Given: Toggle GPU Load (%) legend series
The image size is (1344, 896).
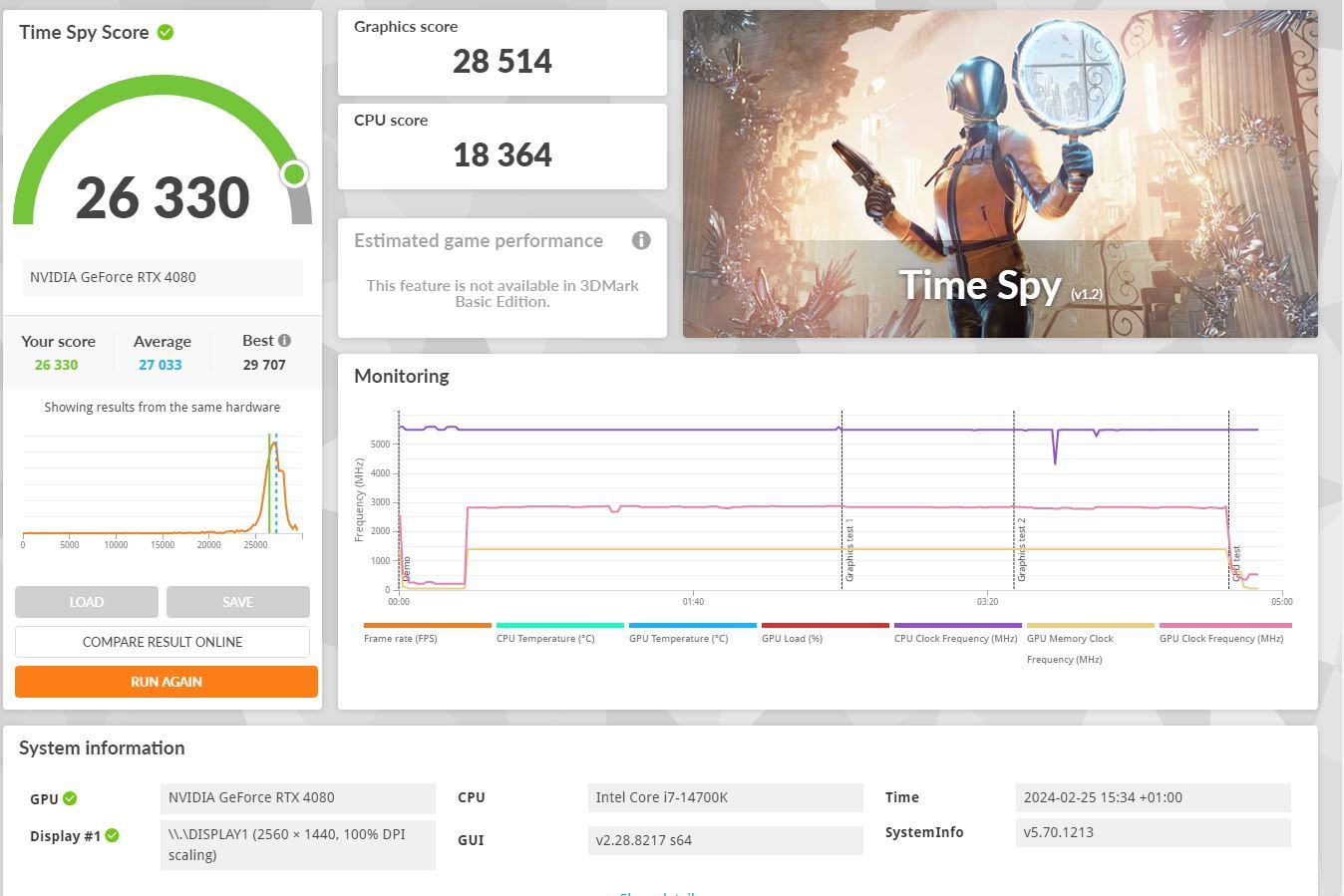Looking at the screenshot, I should tap(826, 634).
